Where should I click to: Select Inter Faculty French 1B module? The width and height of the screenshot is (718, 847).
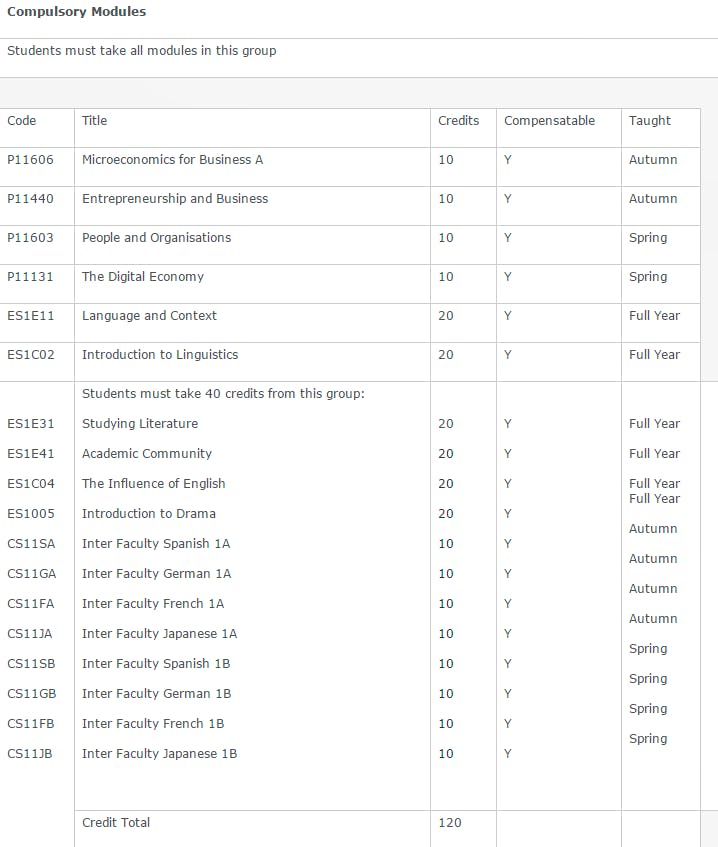tap(153, 724)
